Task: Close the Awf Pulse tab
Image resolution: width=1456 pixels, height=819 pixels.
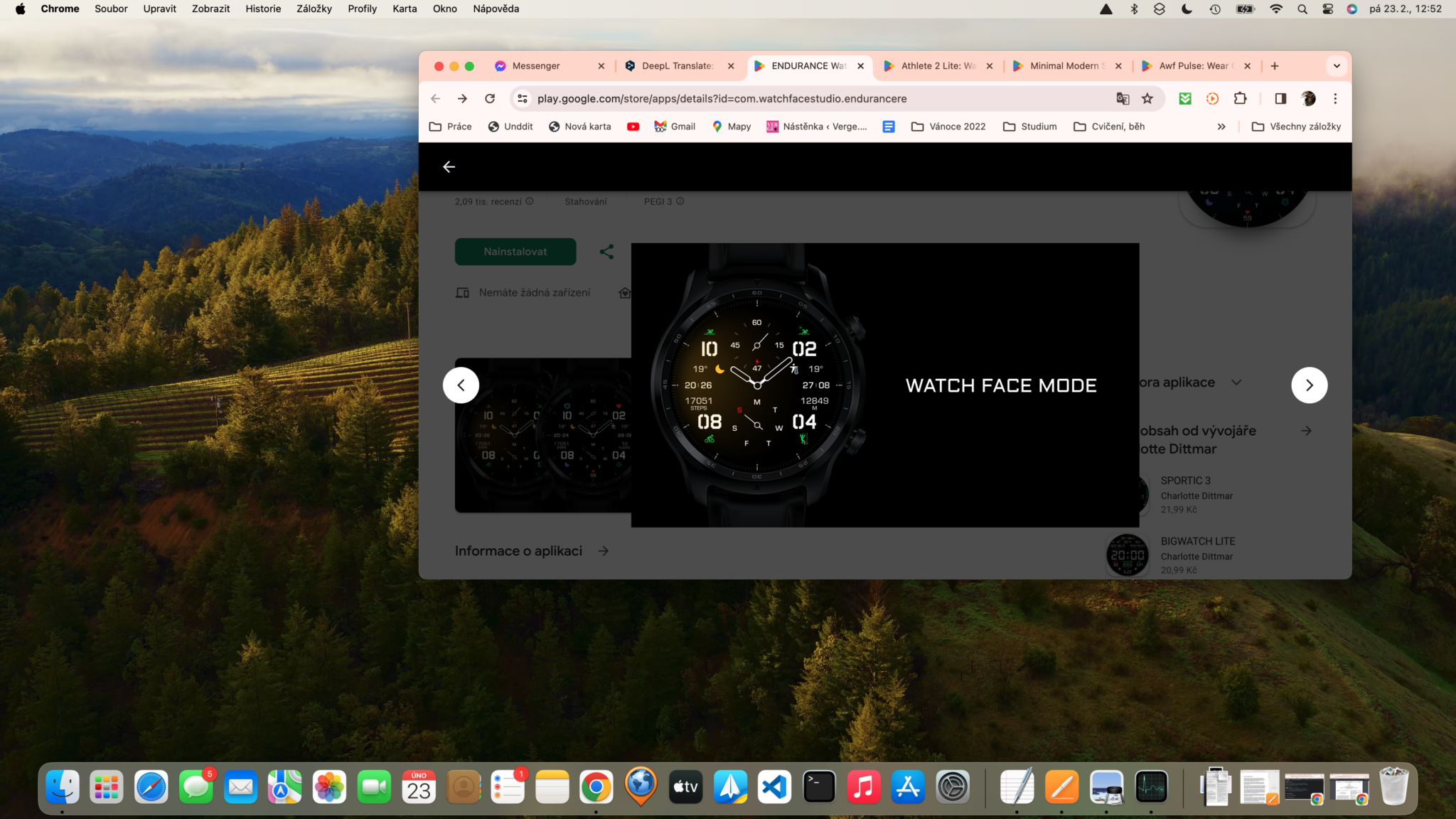Action: tap(1247, 66)
